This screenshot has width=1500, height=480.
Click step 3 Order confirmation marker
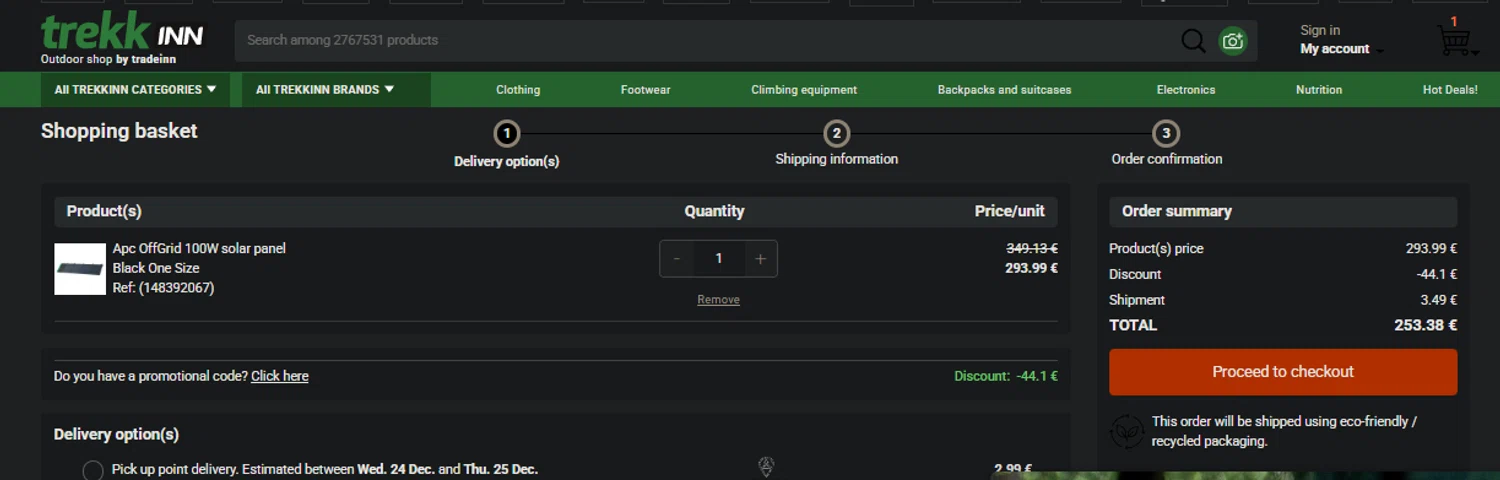coord(1165,133)
